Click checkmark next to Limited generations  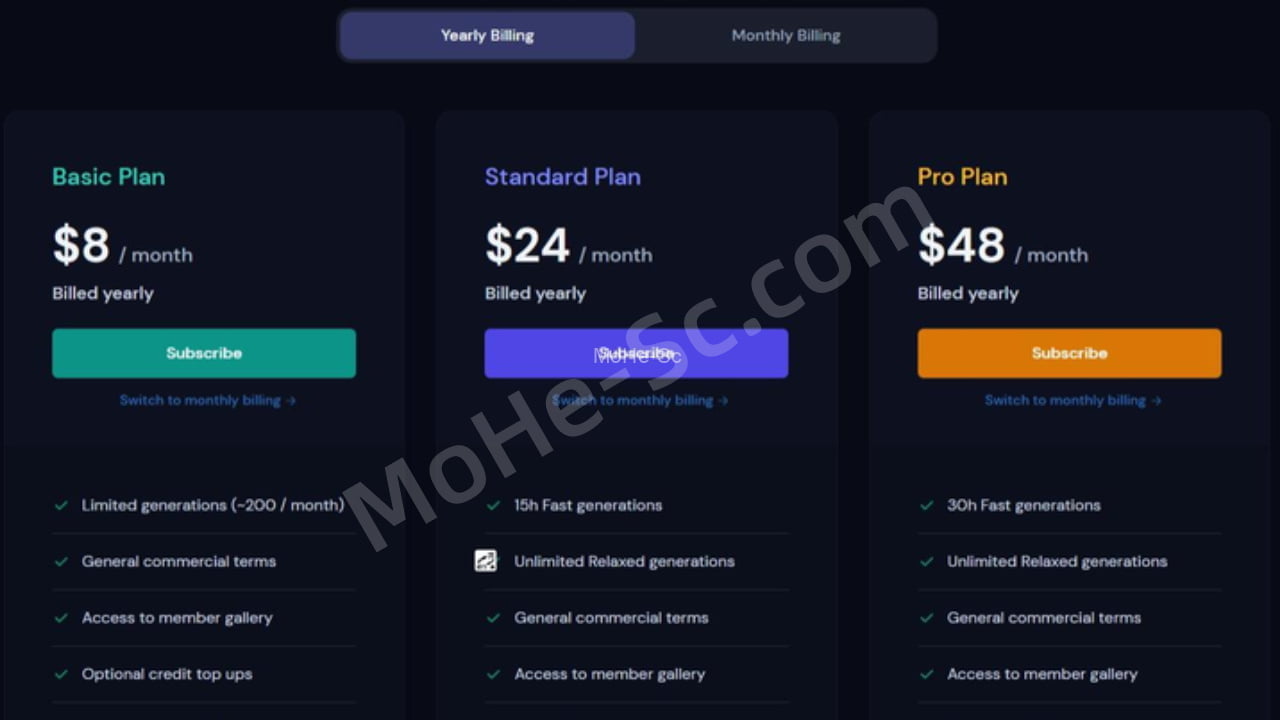61,505
